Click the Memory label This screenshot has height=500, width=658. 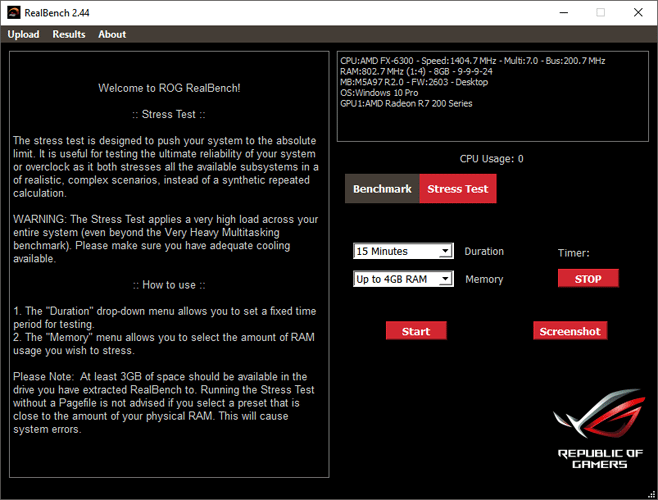(x=484, y=280)
